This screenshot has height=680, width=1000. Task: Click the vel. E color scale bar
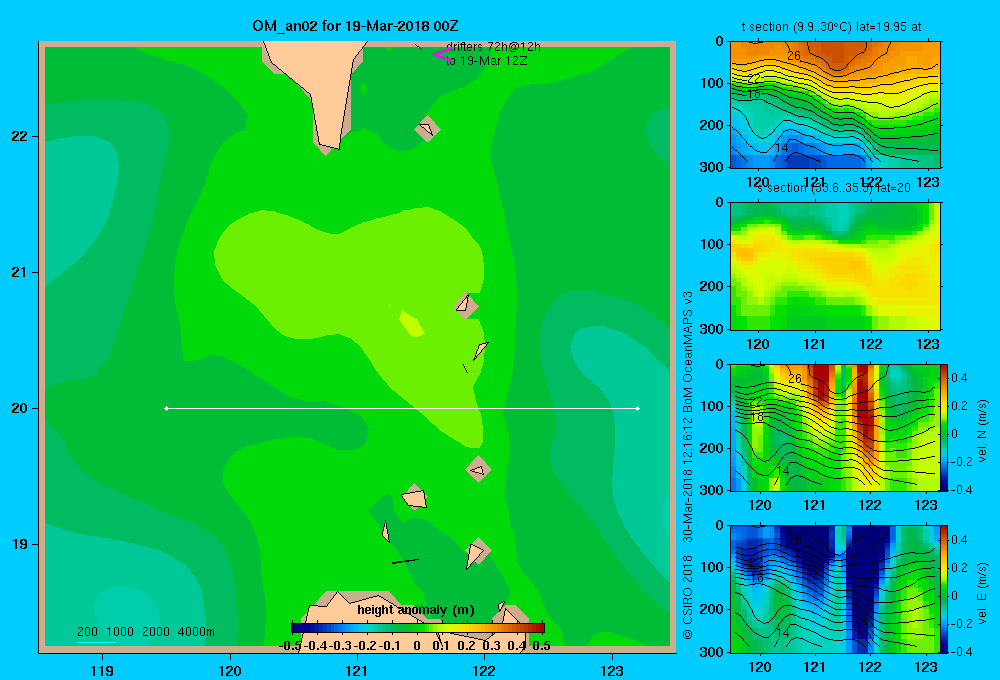pos(945,589)
